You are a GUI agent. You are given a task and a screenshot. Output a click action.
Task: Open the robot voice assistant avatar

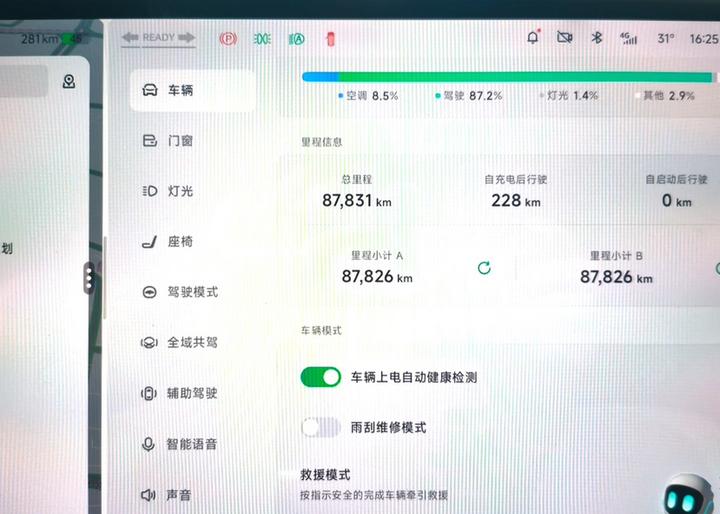(687, 495)
